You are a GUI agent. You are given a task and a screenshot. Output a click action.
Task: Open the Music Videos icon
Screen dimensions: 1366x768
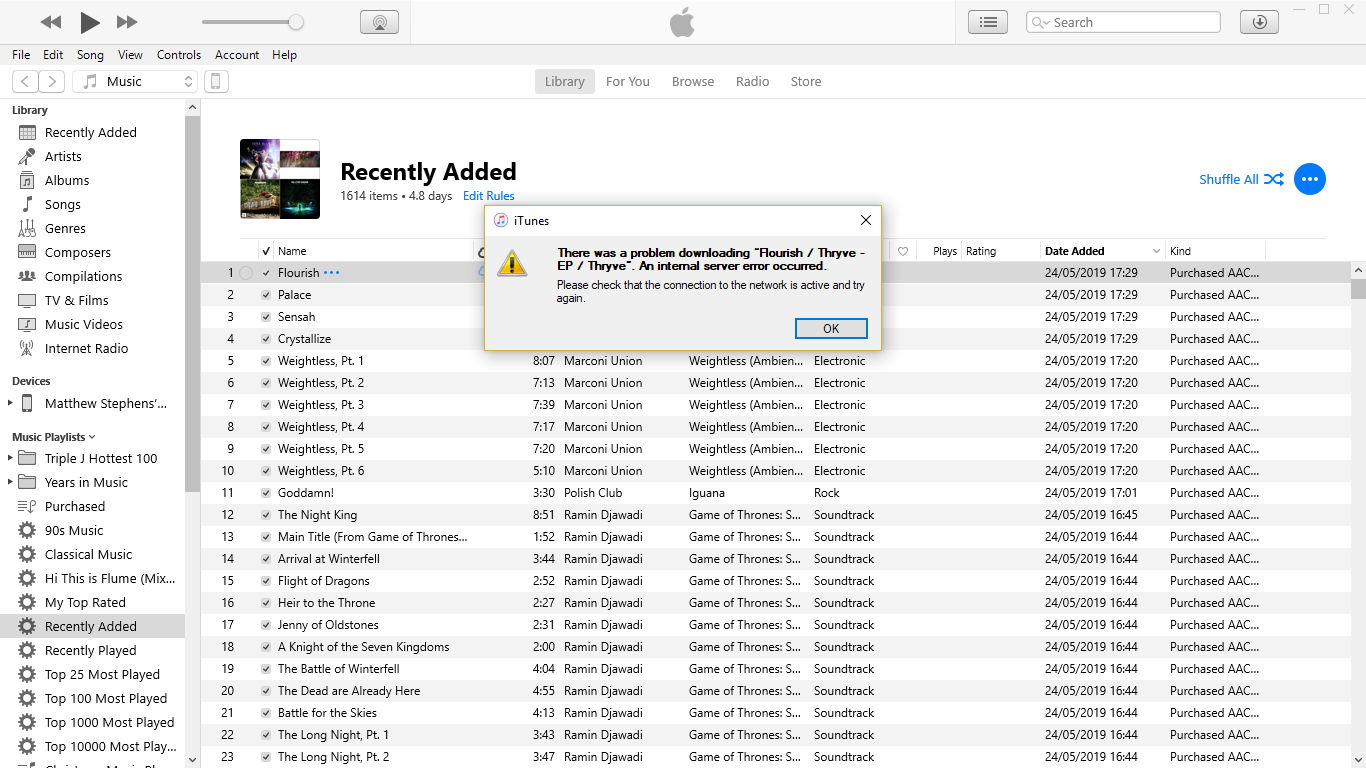27,324
